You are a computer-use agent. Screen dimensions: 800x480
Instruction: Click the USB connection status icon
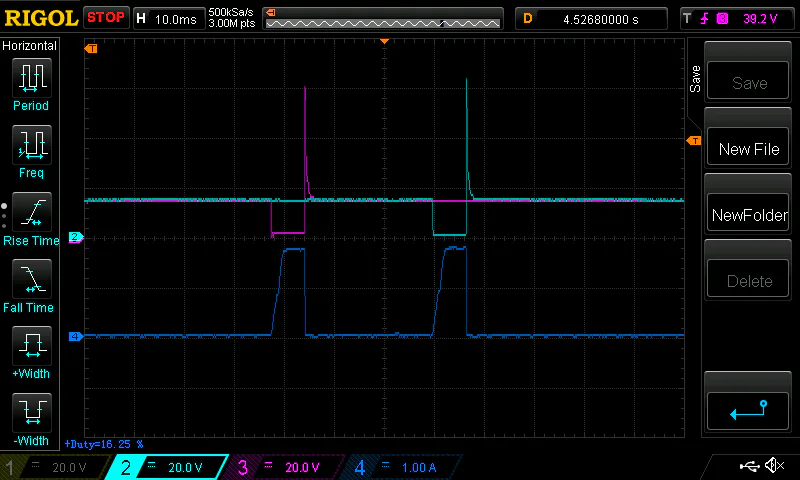(749, 466)
